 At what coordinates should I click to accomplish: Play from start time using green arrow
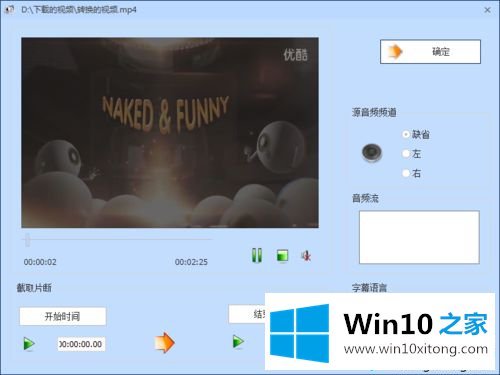pyautogui.click(x=29, y=344)
